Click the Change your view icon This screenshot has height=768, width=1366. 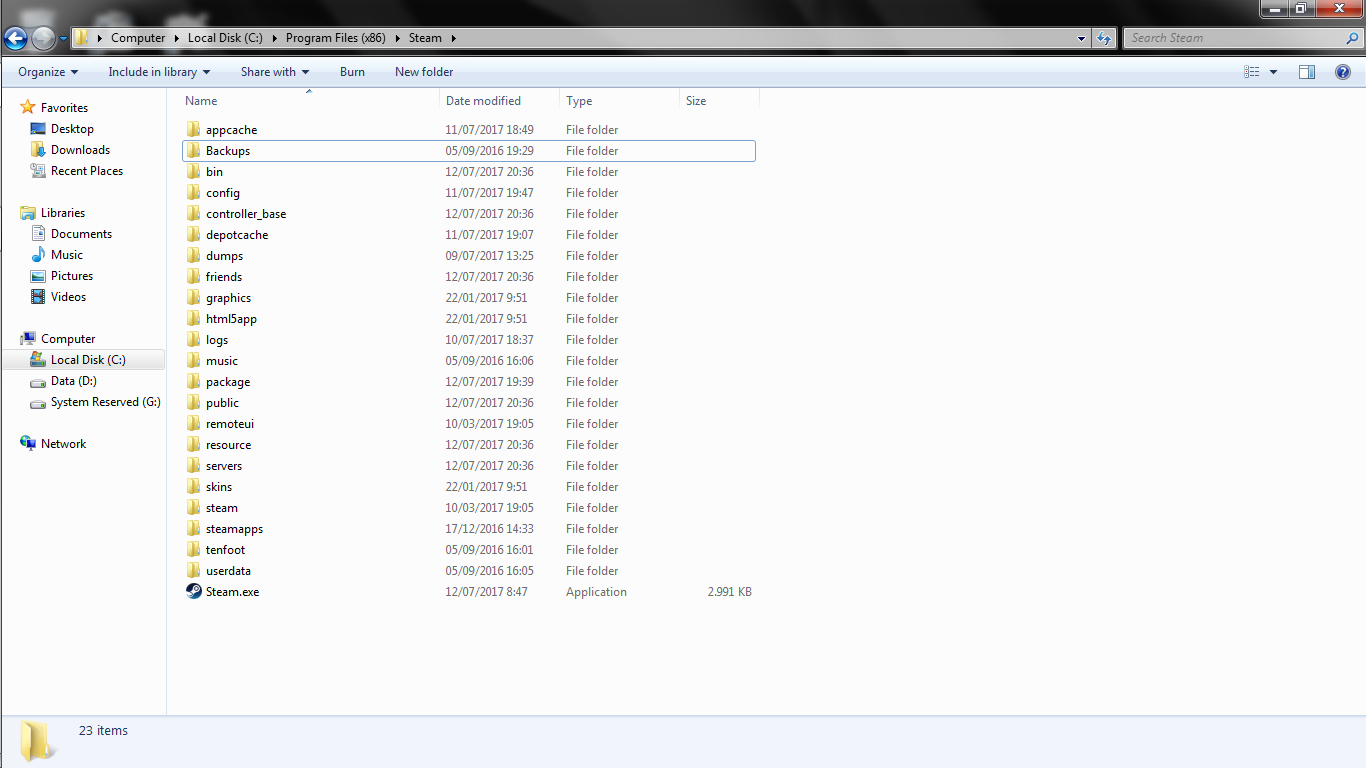[1251, 72]
